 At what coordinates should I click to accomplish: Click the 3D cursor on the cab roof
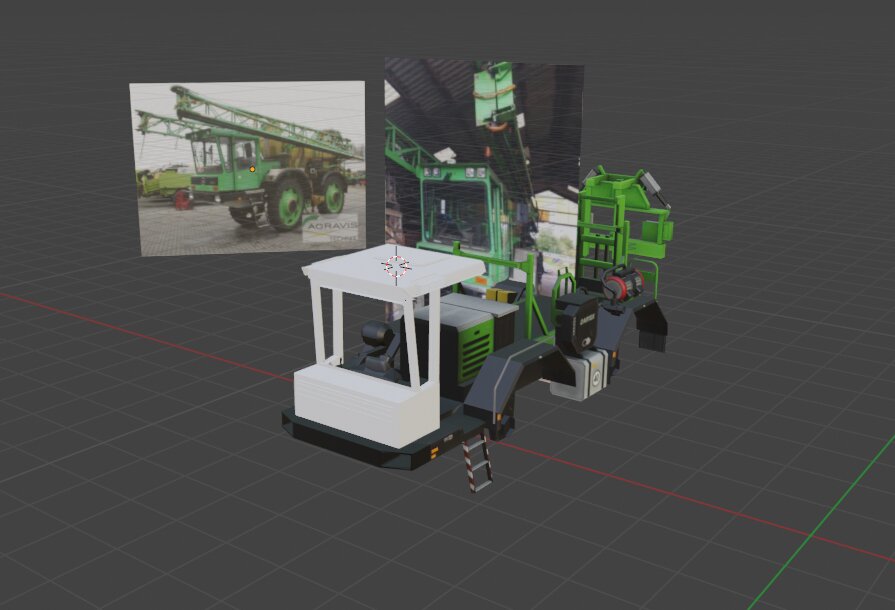pos(396,266)
